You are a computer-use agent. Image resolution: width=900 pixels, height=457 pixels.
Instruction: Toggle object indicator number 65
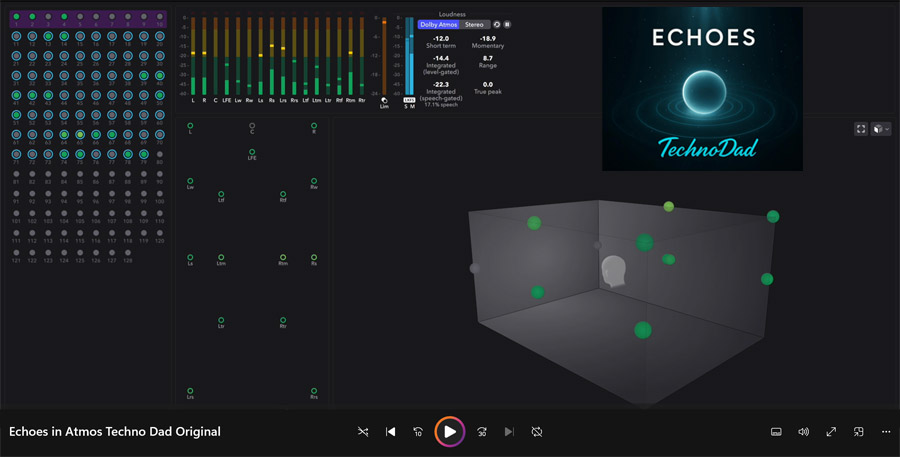(x=80, y=134)
